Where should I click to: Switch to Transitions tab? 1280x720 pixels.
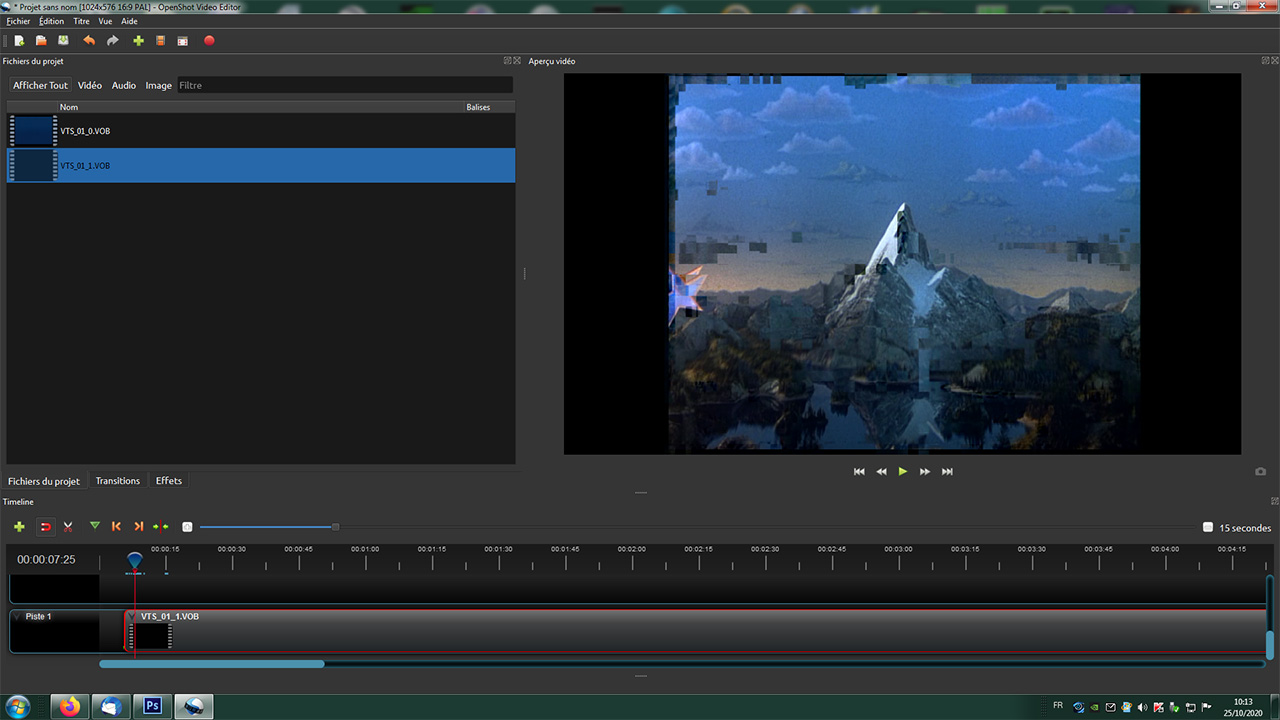(118, 481)
